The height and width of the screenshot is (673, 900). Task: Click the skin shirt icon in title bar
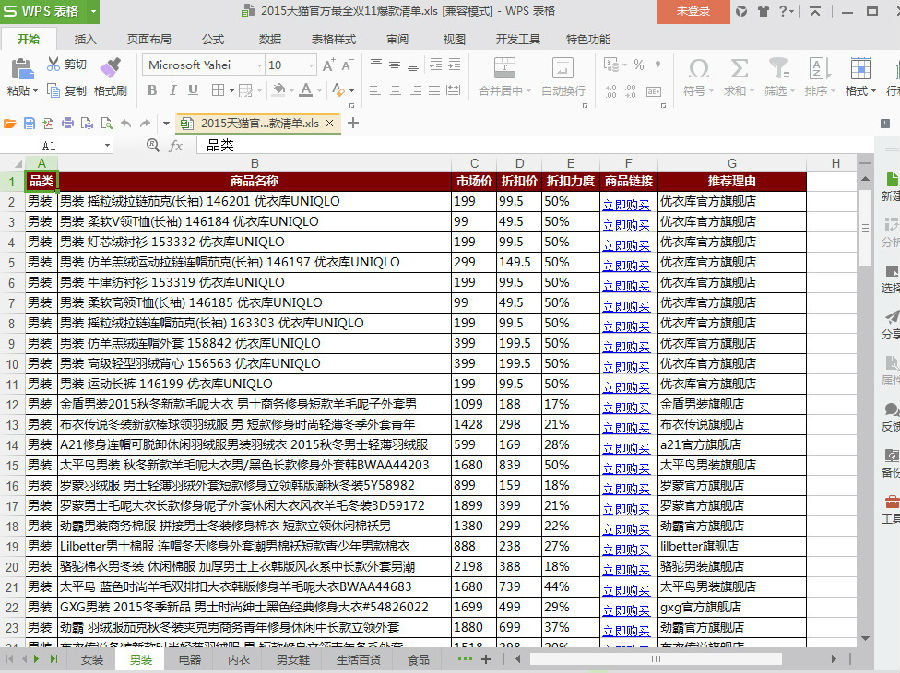click(763, 11)
